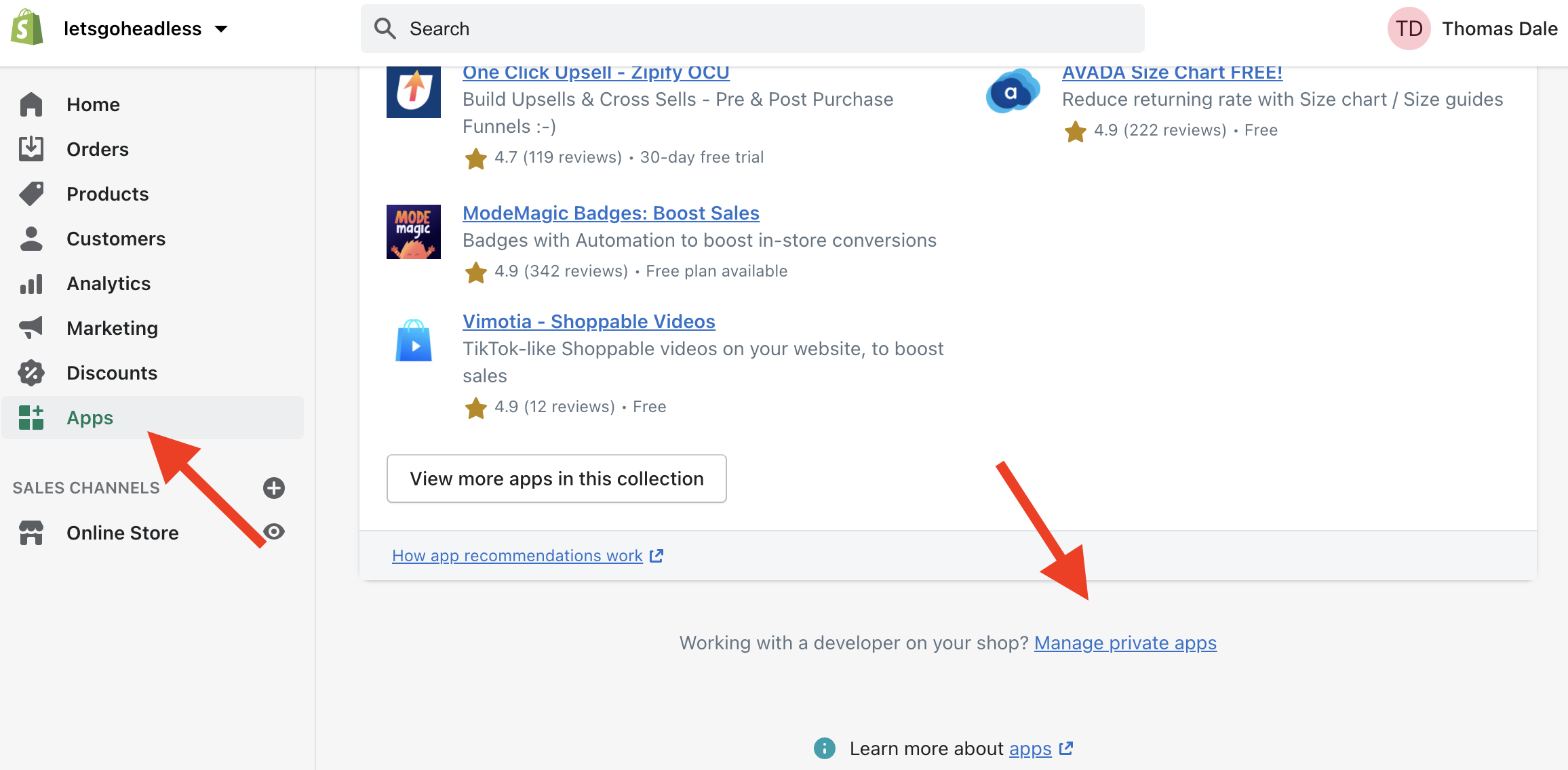The height and width of the screenshot is (770, 1568).
Task: Open Thomas Dale account menu
Action: pos(1499,29)
